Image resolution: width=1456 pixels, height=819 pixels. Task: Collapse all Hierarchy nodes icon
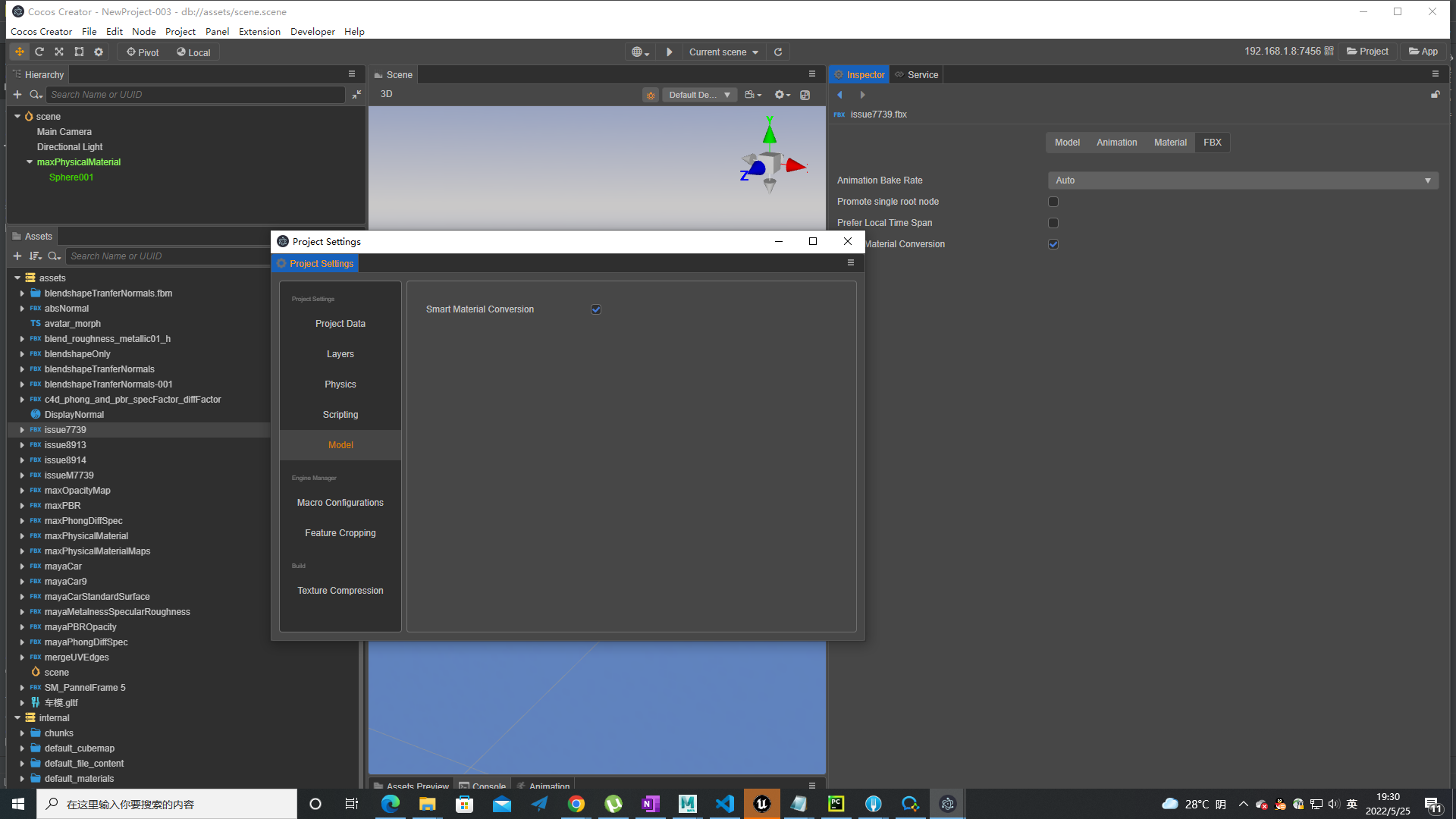356,94
